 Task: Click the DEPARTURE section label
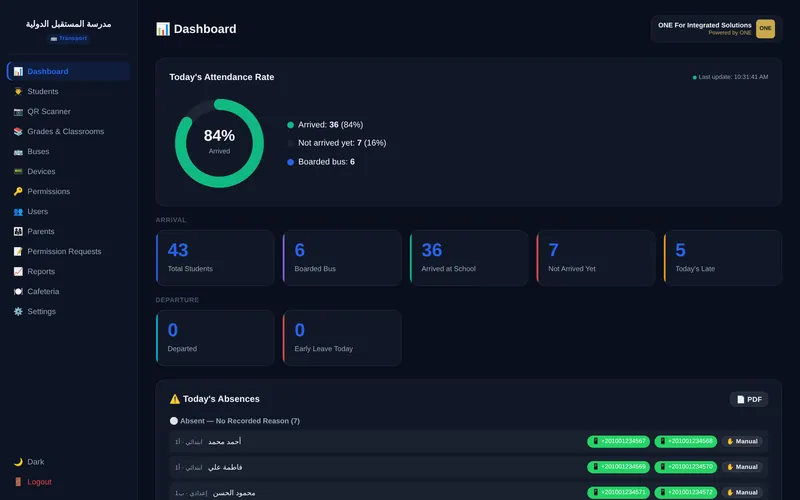tap(177, 300)
